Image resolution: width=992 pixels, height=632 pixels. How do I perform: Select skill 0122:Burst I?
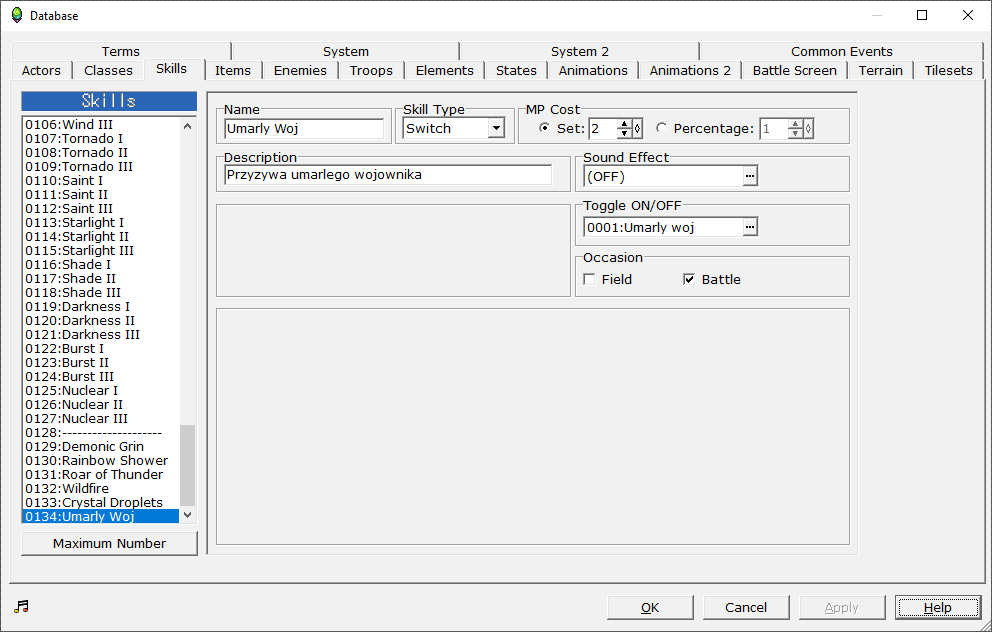(101, 349)
